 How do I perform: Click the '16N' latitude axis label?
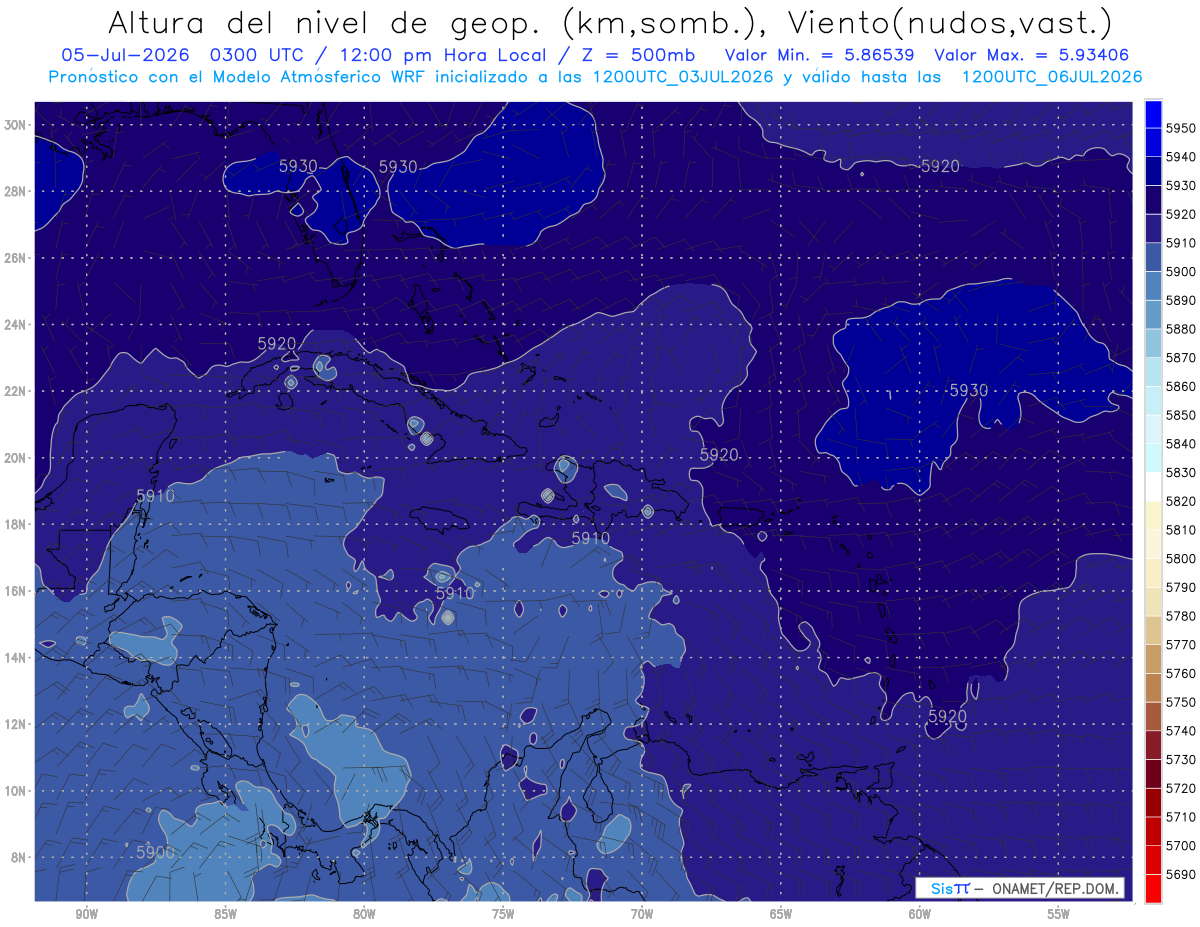pyautogui.click(x=15, y=591)
